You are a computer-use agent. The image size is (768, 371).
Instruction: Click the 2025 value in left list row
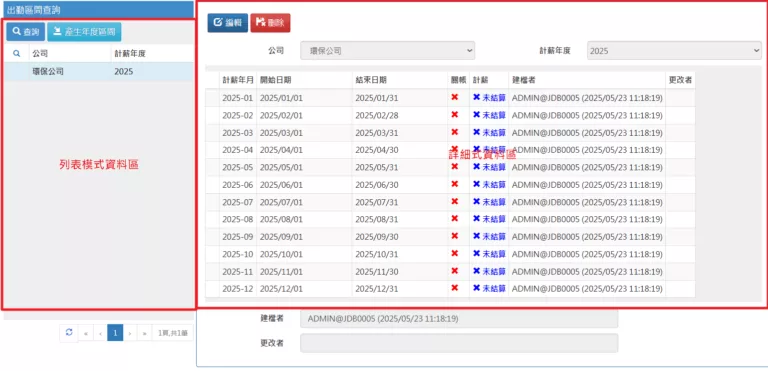123,72
